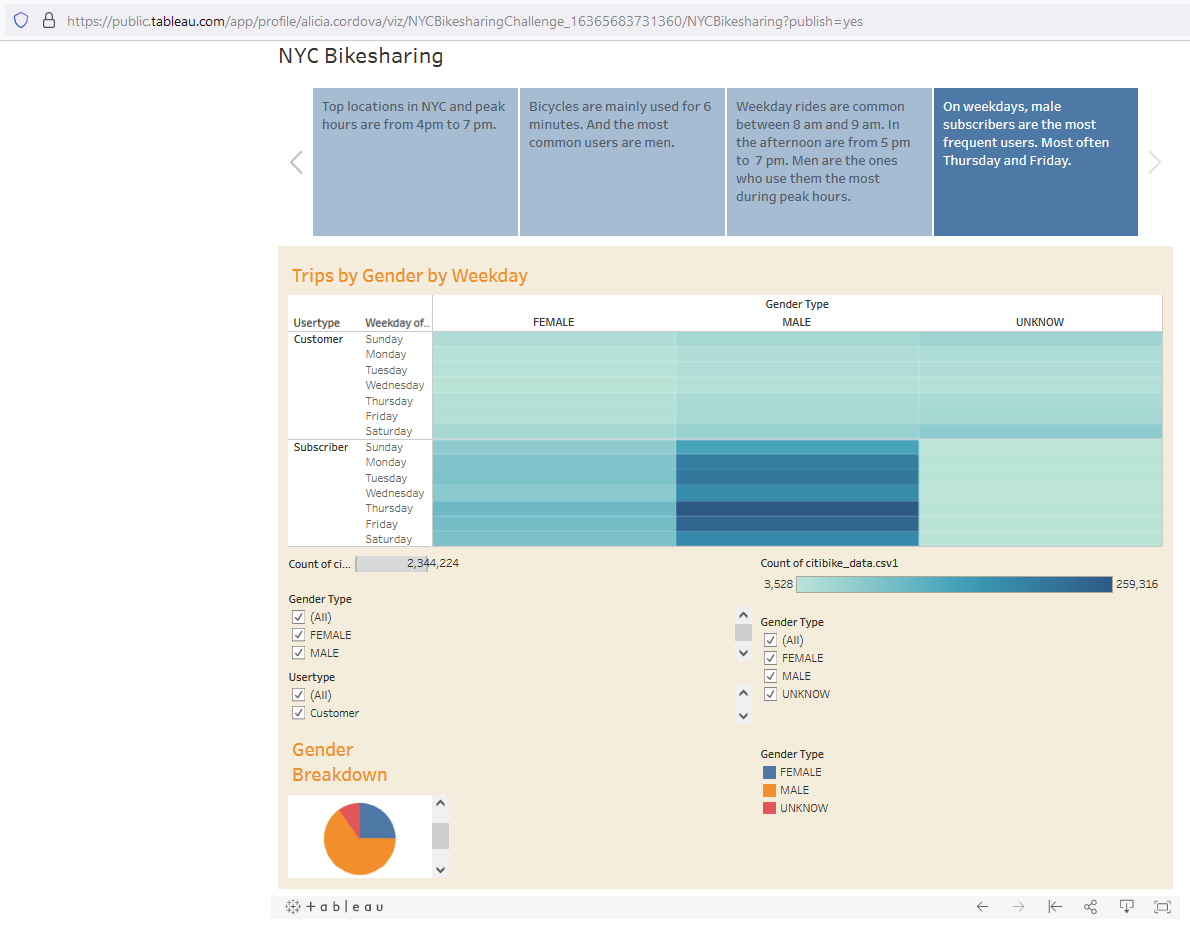Select the MALE orange legend swatch
1190x934 pixels.
770,791
